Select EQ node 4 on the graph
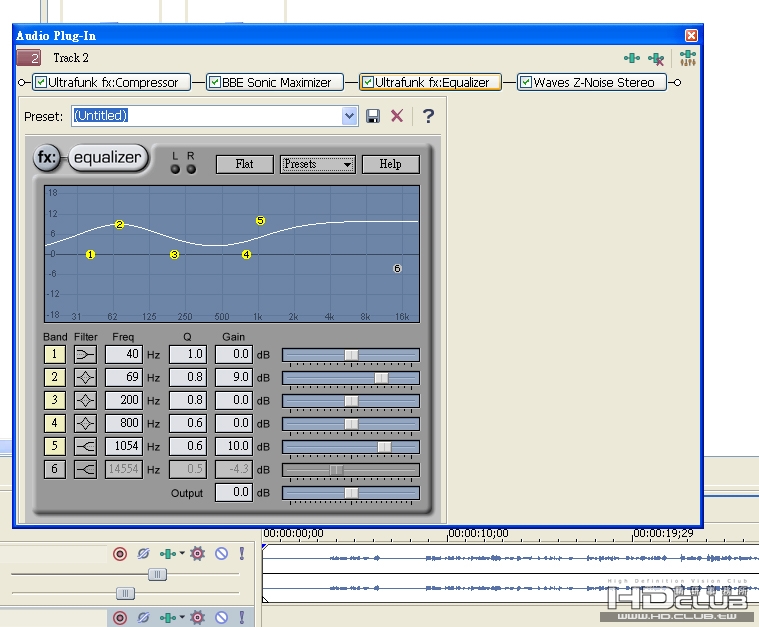 click(246, 255)
